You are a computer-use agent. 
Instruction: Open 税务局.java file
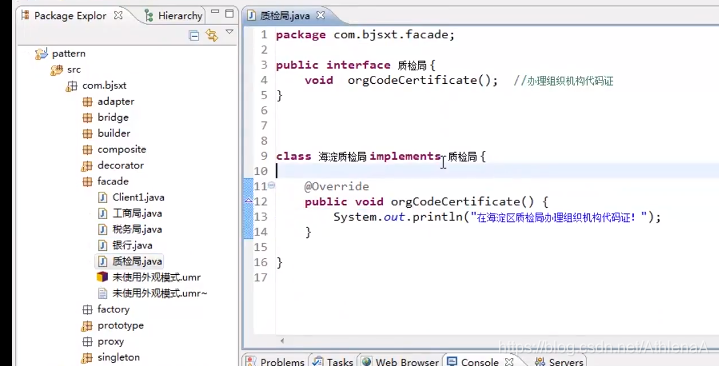(x=137, y=229)
